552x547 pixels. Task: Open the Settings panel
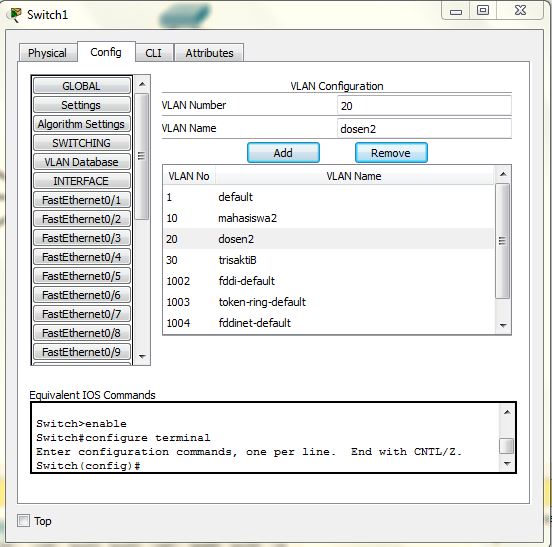click(x=82, y=105)
